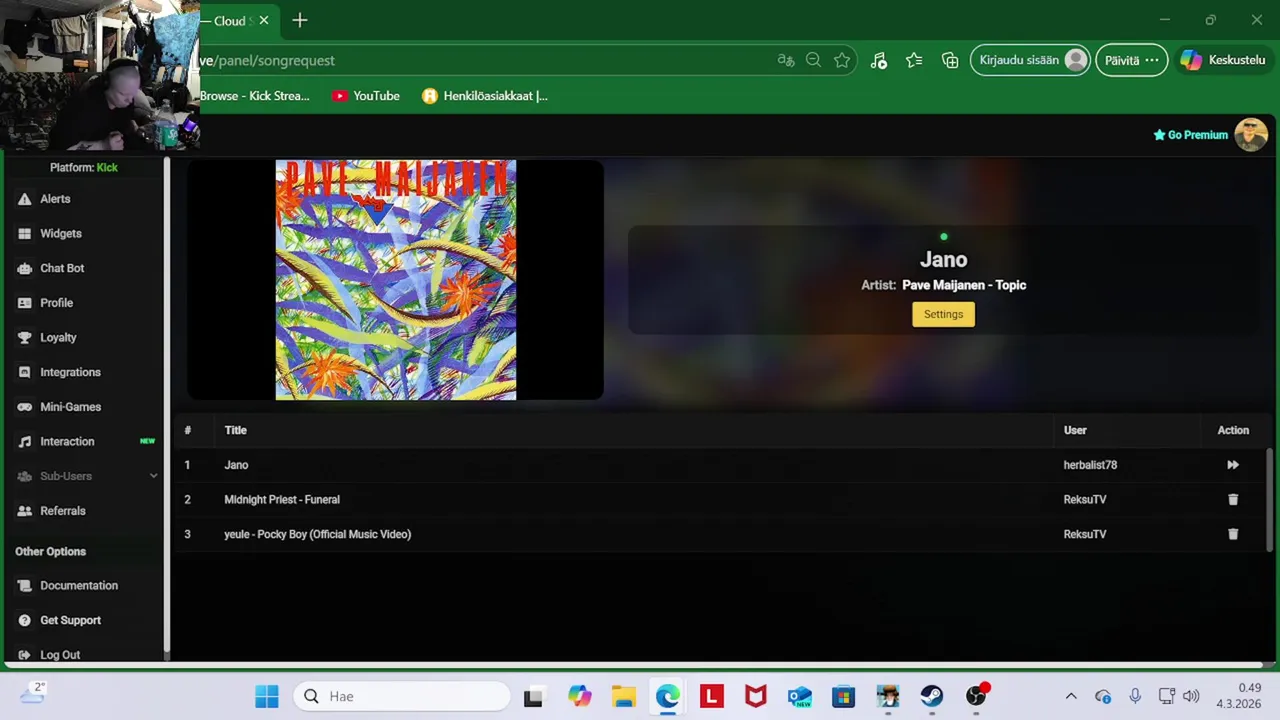This screenshot has height=720, width=1280.
Task: Open Referrals page
Action: pos(62,511)
